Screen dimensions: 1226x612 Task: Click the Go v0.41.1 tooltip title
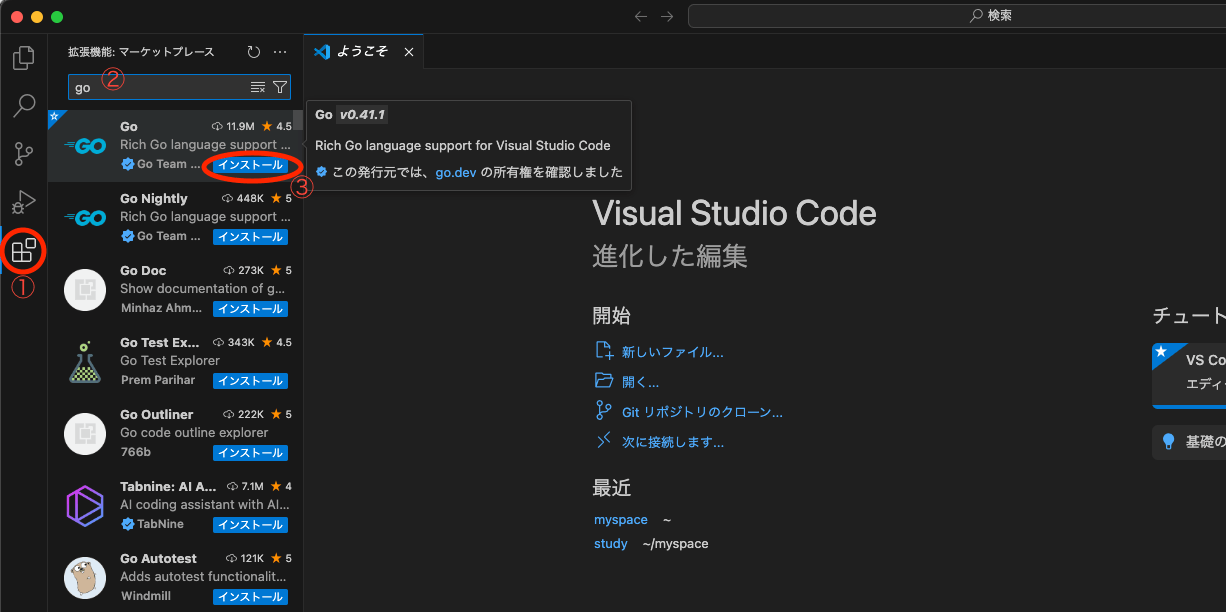pyautogui.click(x=350, y=115)
